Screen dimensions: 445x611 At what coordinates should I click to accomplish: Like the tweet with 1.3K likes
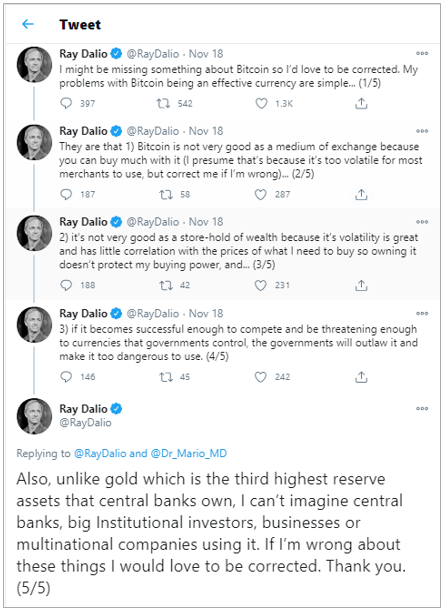click(261, 103)
